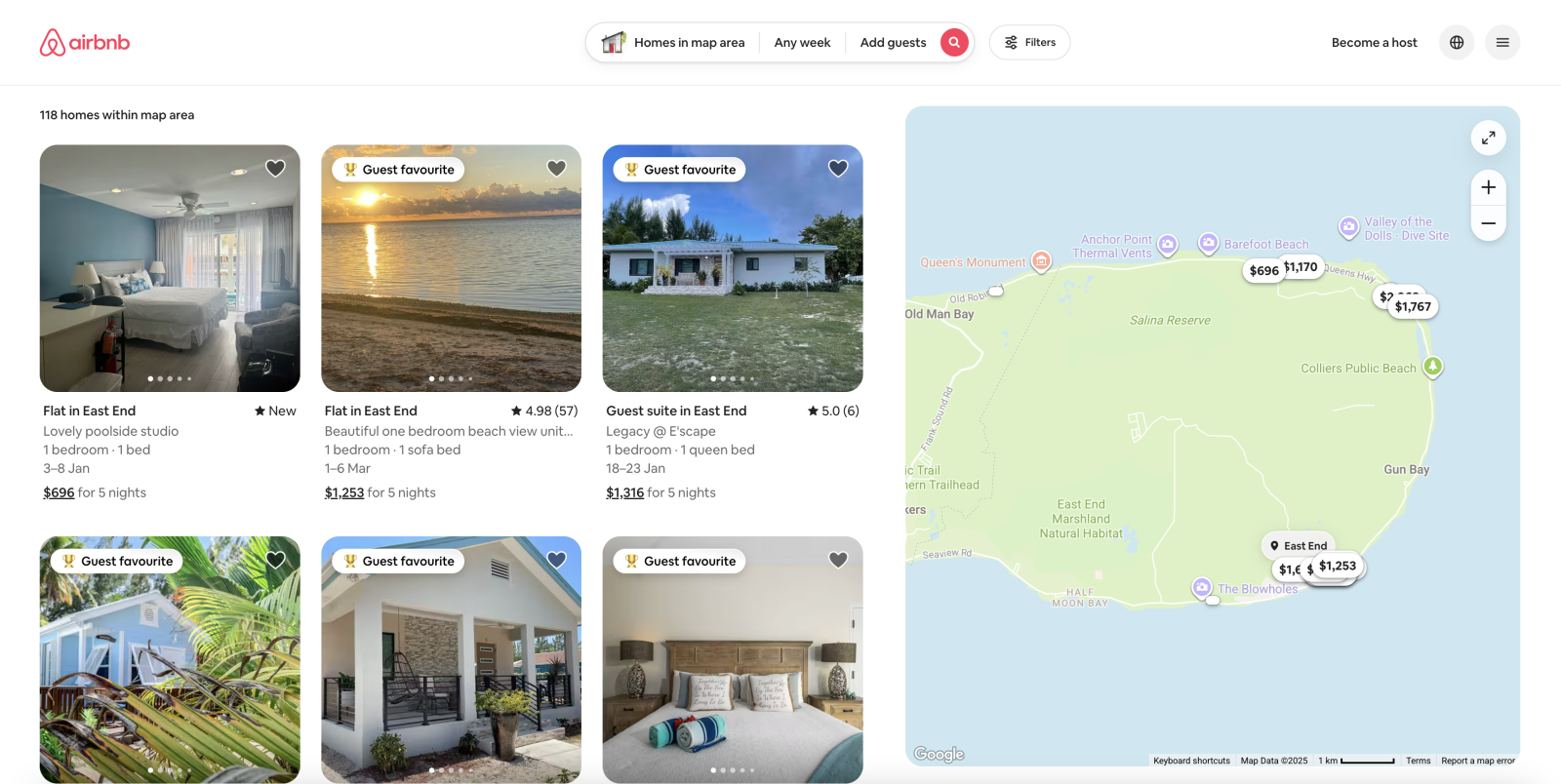Zoom out on the map

(x=1488, y=223)
